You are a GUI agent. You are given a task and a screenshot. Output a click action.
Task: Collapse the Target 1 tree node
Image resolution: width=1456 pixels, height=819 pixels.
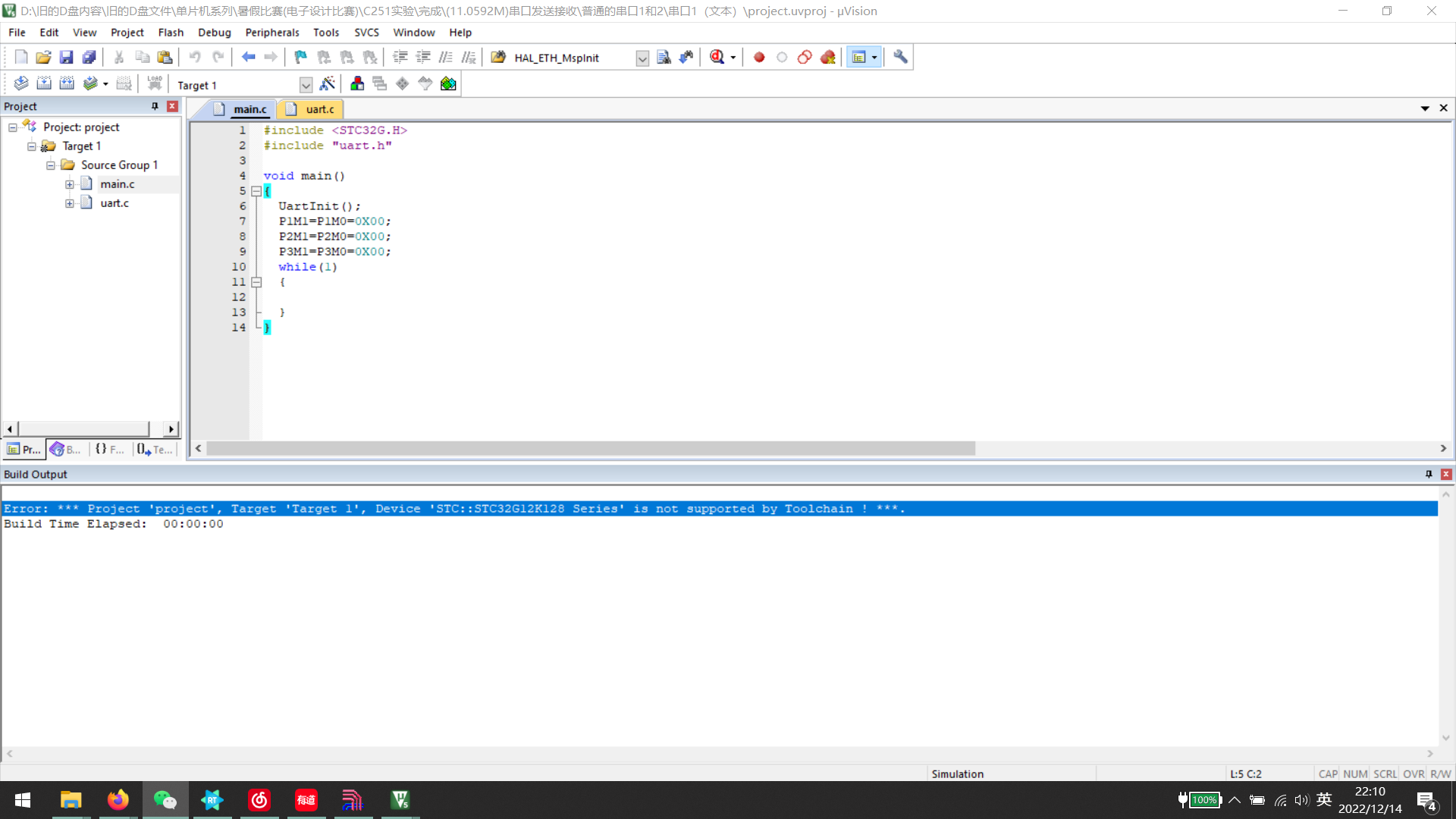[32, 146]
